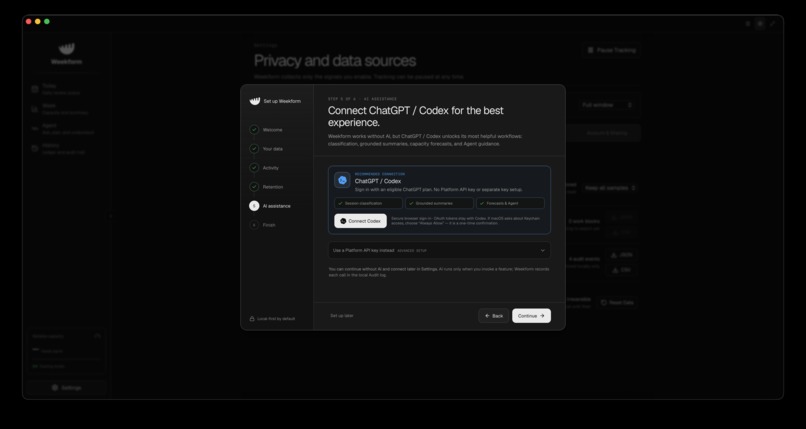Click the 'Local-first by default' text
The width and height of the screenshot is (806, 429).
[x=277, y=319]
